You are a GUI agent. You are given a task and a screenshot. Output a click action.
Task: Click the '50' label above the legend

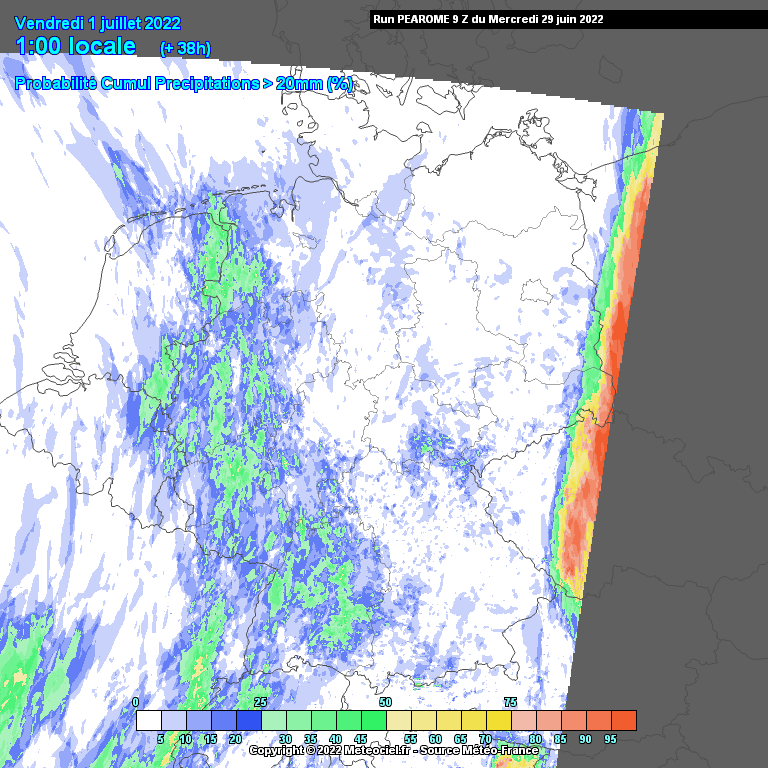[385, 703]
